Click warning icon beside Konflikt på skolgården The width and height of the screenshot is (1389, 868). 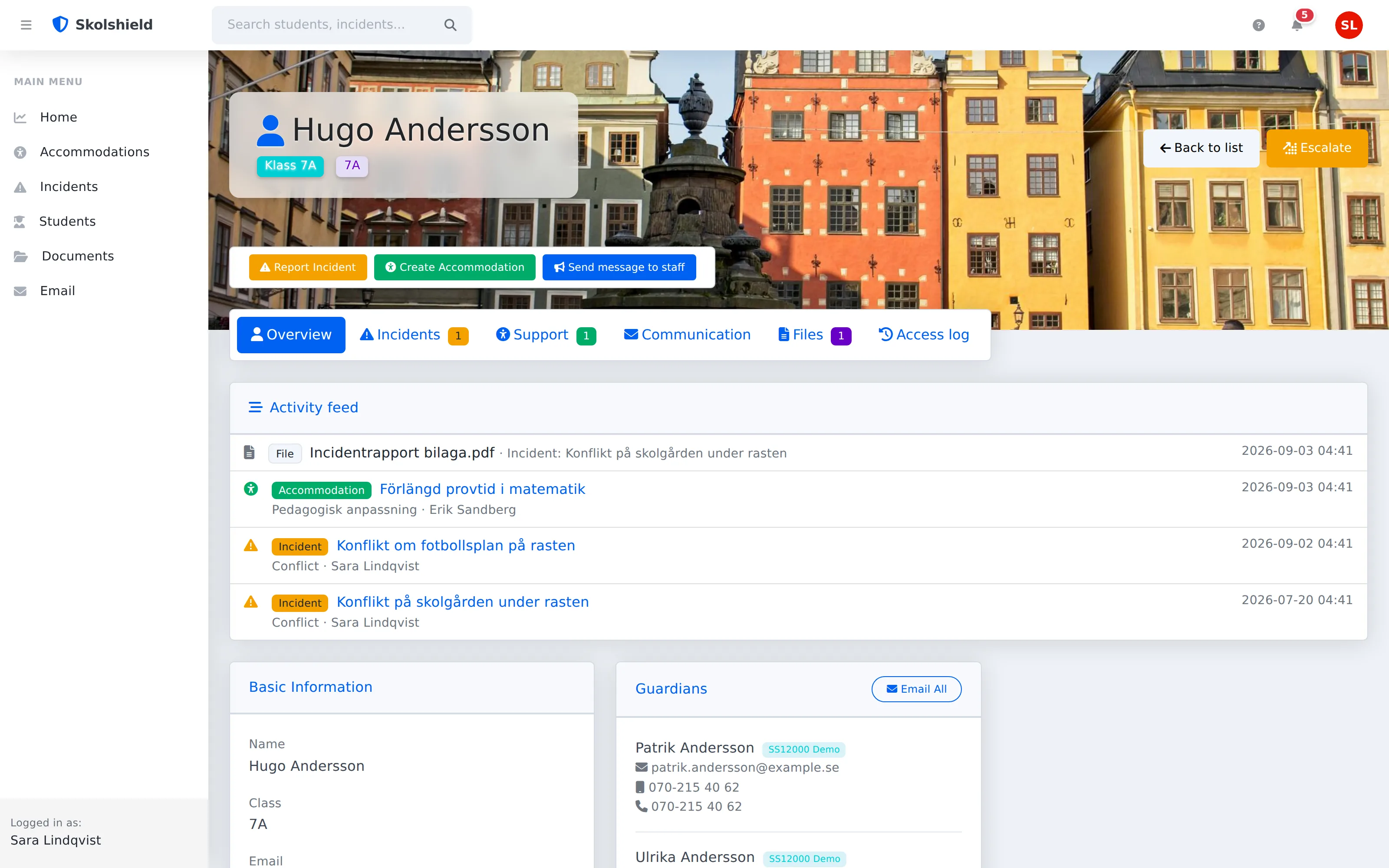coord(251,602)
